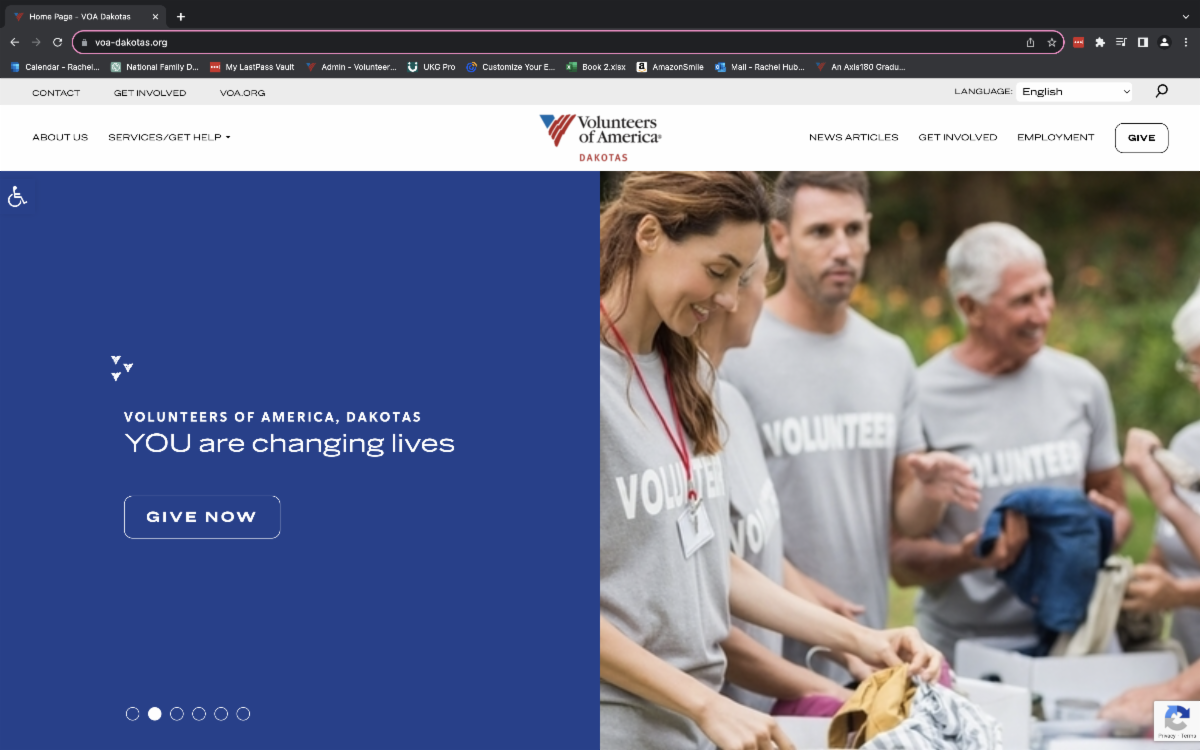The width and height of the screenshot is (1200, 750).
Task: Open the accessibility wheelchair icon menu
Action: [17, 196]
